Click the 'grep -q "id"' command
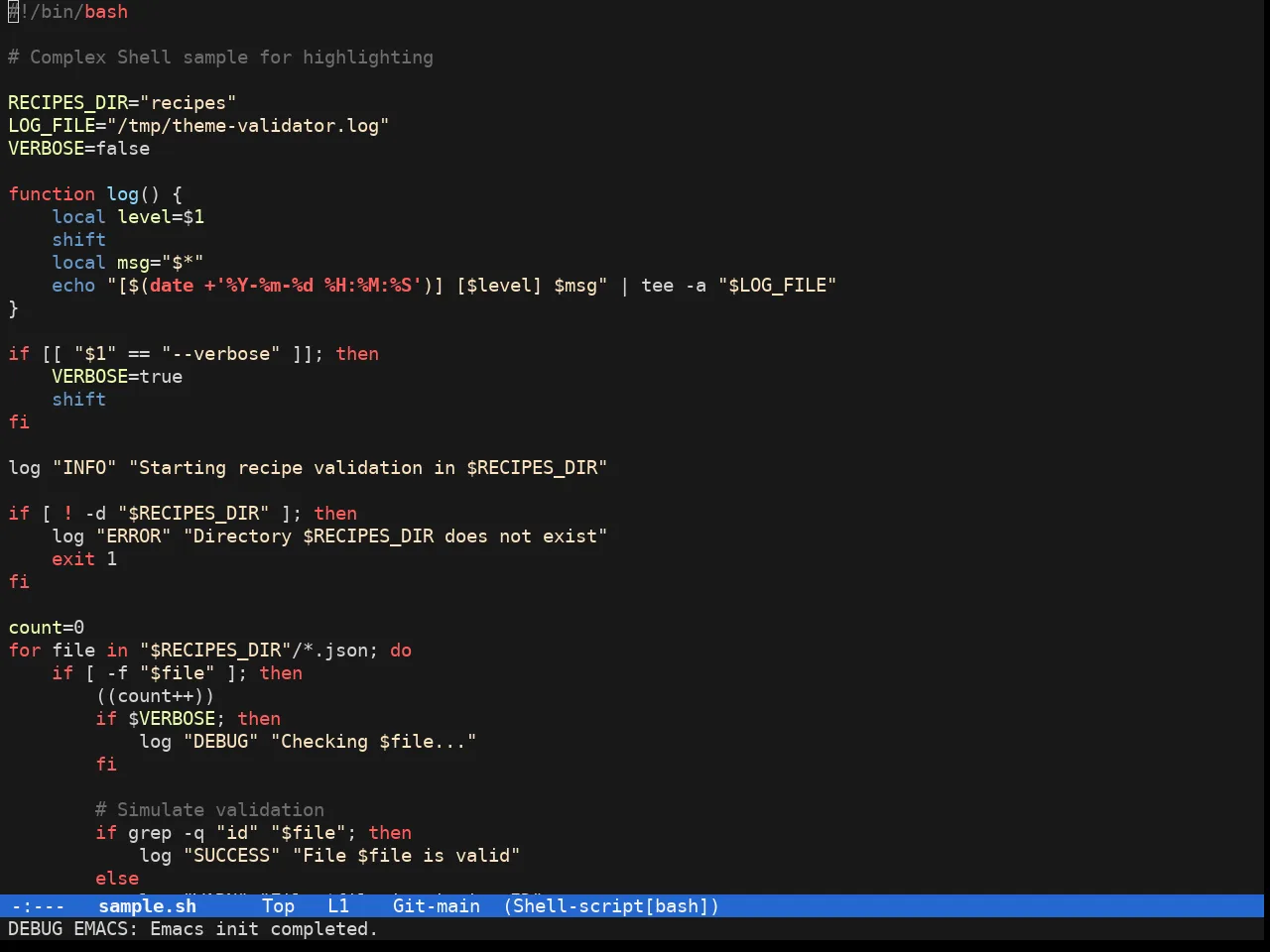This screenshot has height=952, width=1270. 193,833
